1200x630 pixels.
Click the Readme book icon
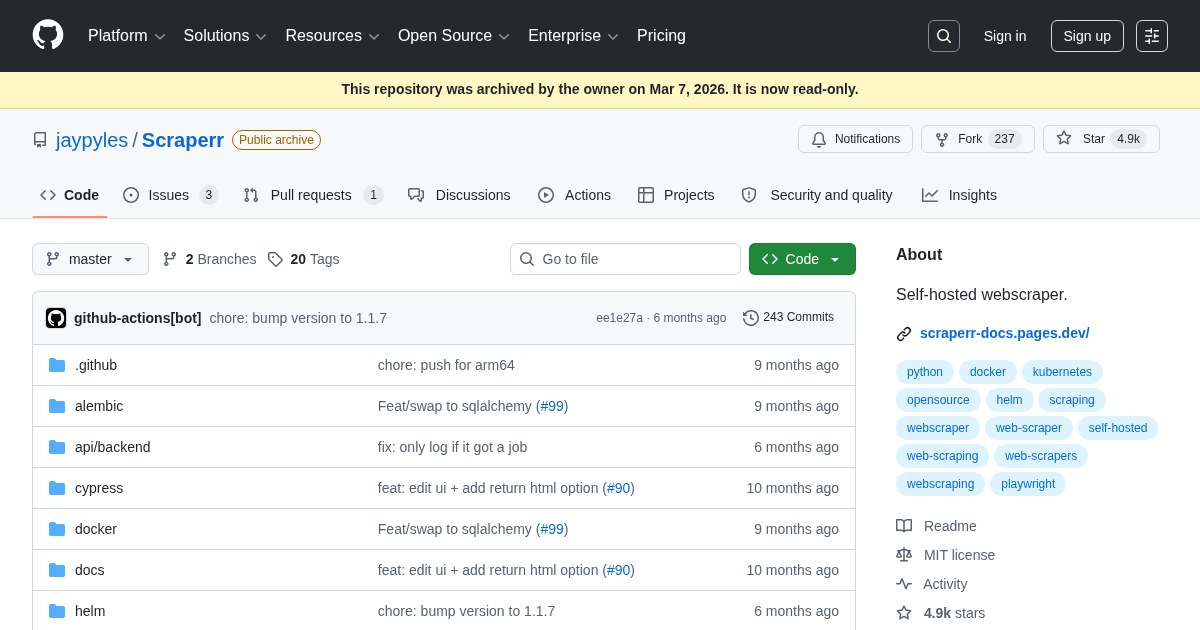(x=904, y=526)
